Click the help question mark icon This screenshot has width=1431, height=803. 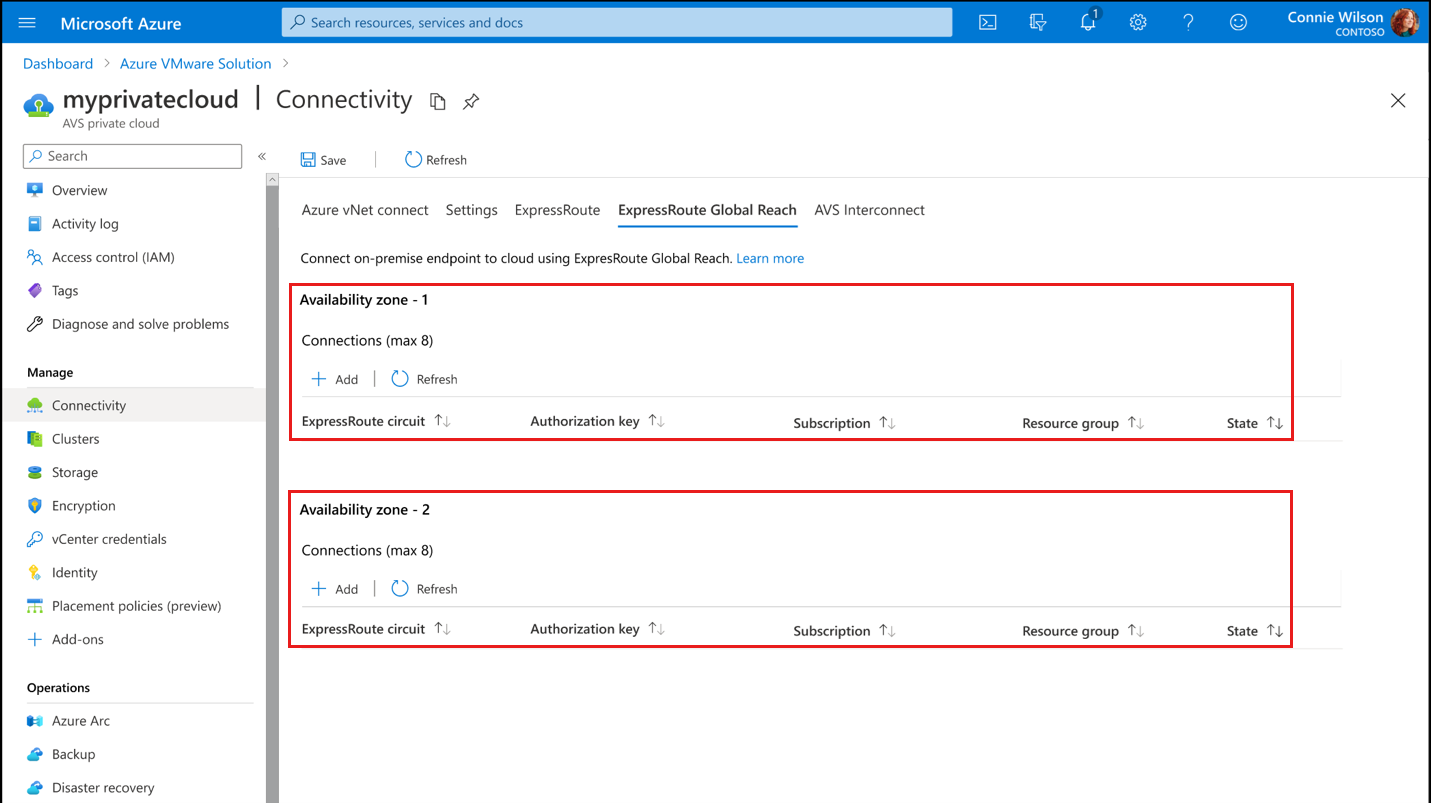[x=1188, y=22]
